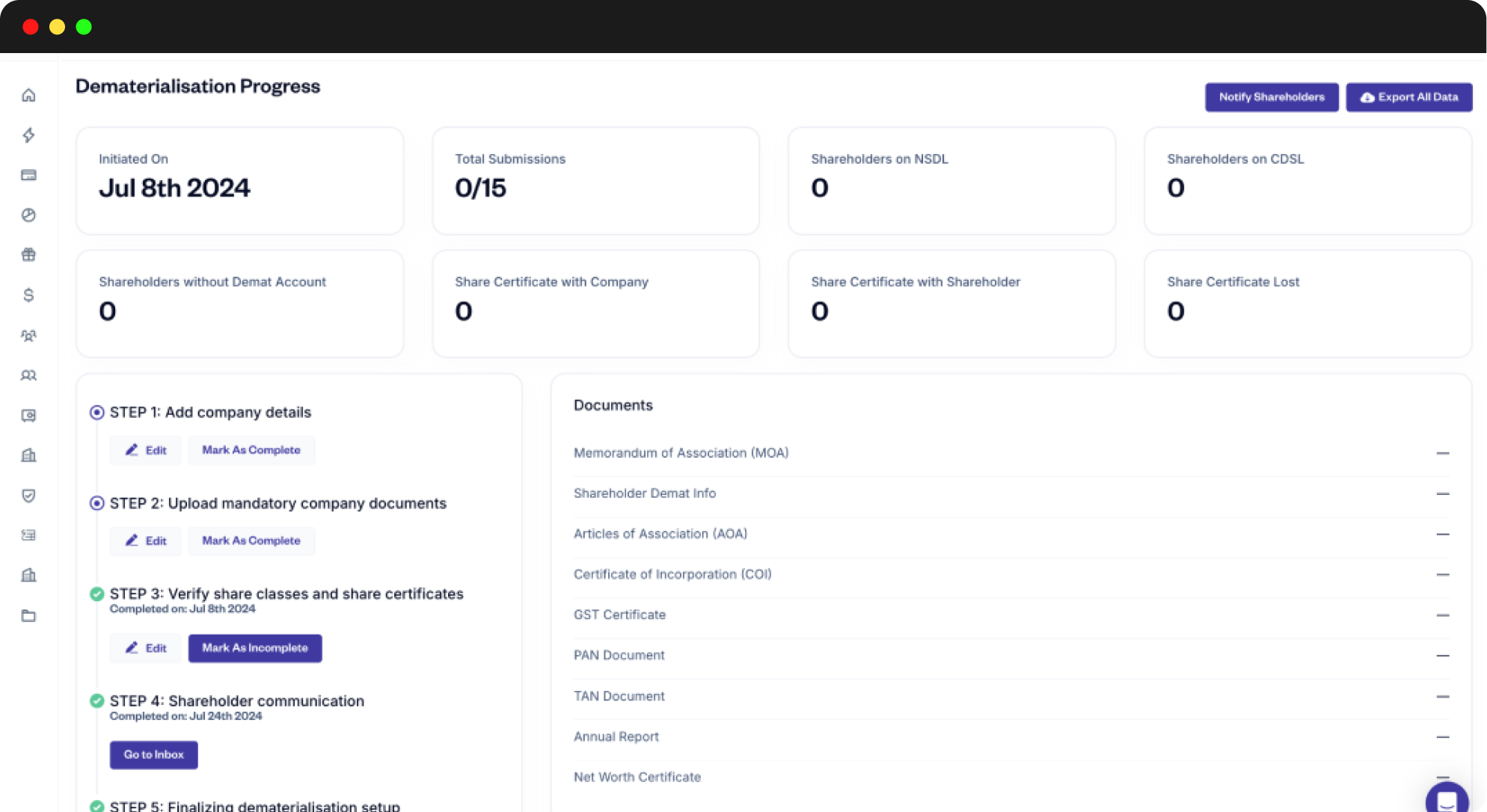Click the card icon in sidebar
This screenshot has height=812, width=1487.
[28, 175]
